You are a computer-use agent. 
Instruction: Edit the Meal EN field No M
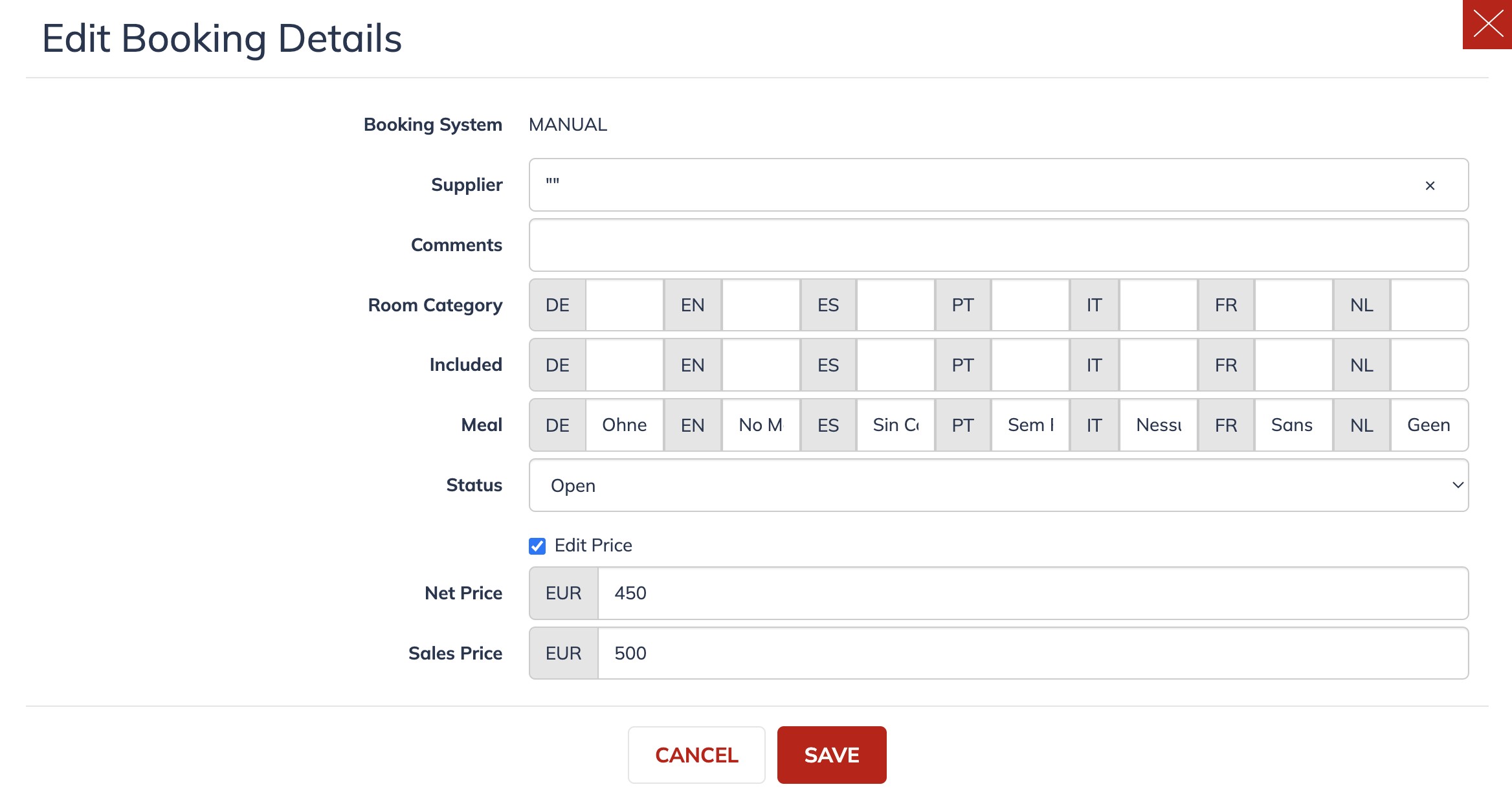pyautogui.click(x=761, y=425)
